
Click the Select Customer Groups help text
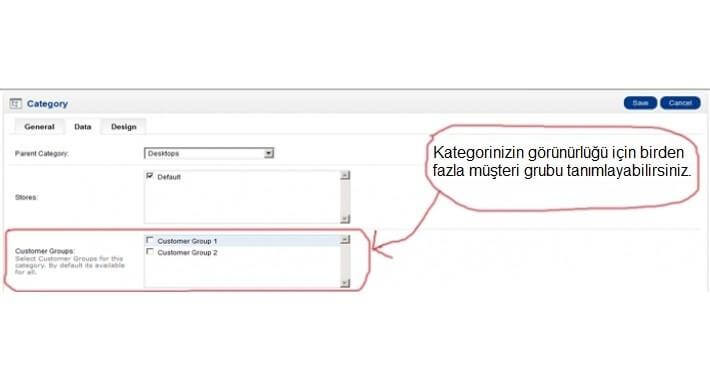70,265
